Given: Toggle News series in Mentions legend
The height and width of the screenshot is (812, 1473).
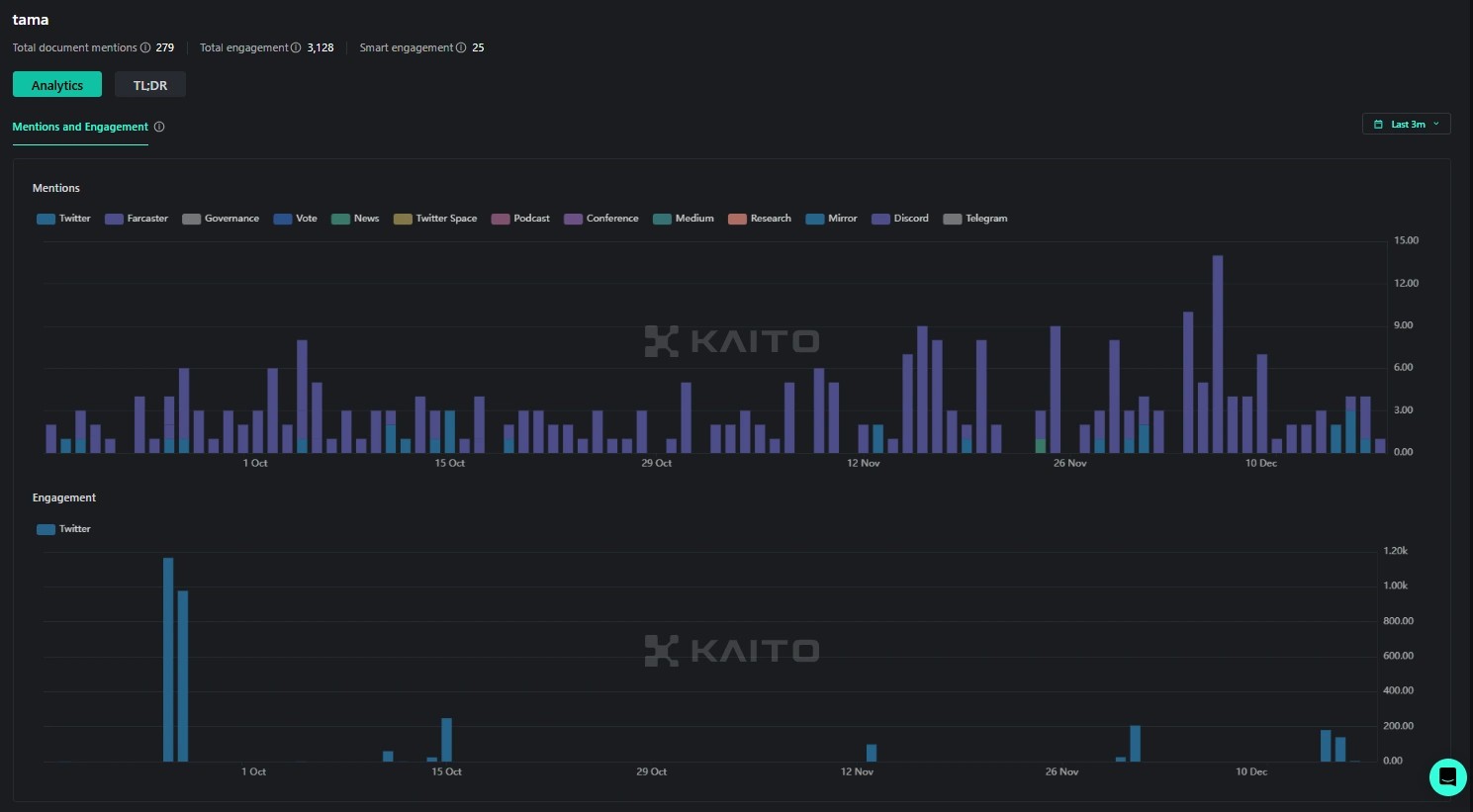Looking at the screenshot, I should click(355, 219).
